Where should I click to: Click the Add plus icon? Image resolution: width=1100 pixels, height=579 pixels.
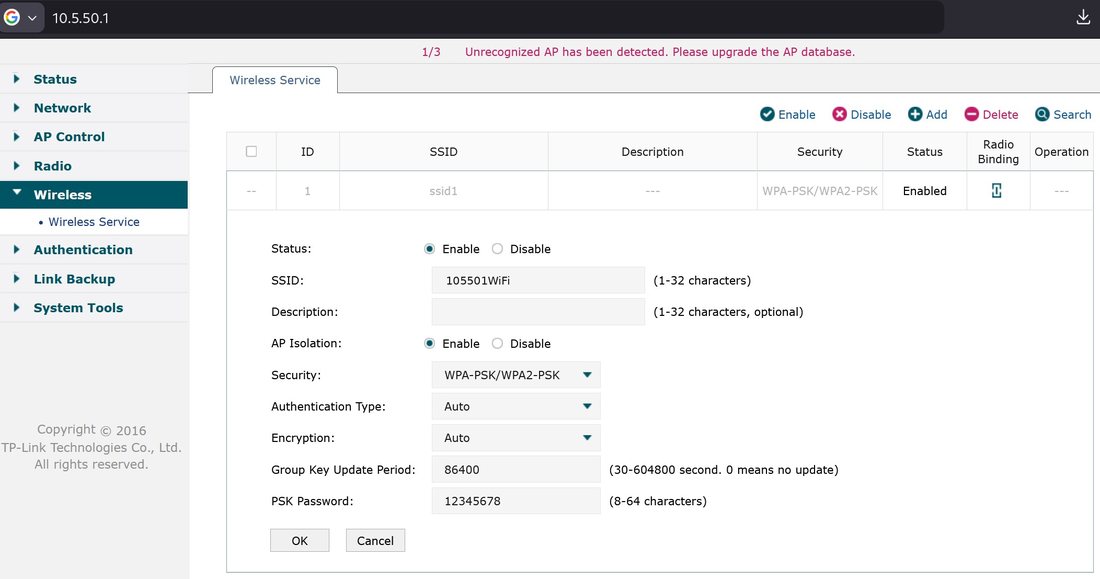tap(915, 114)
